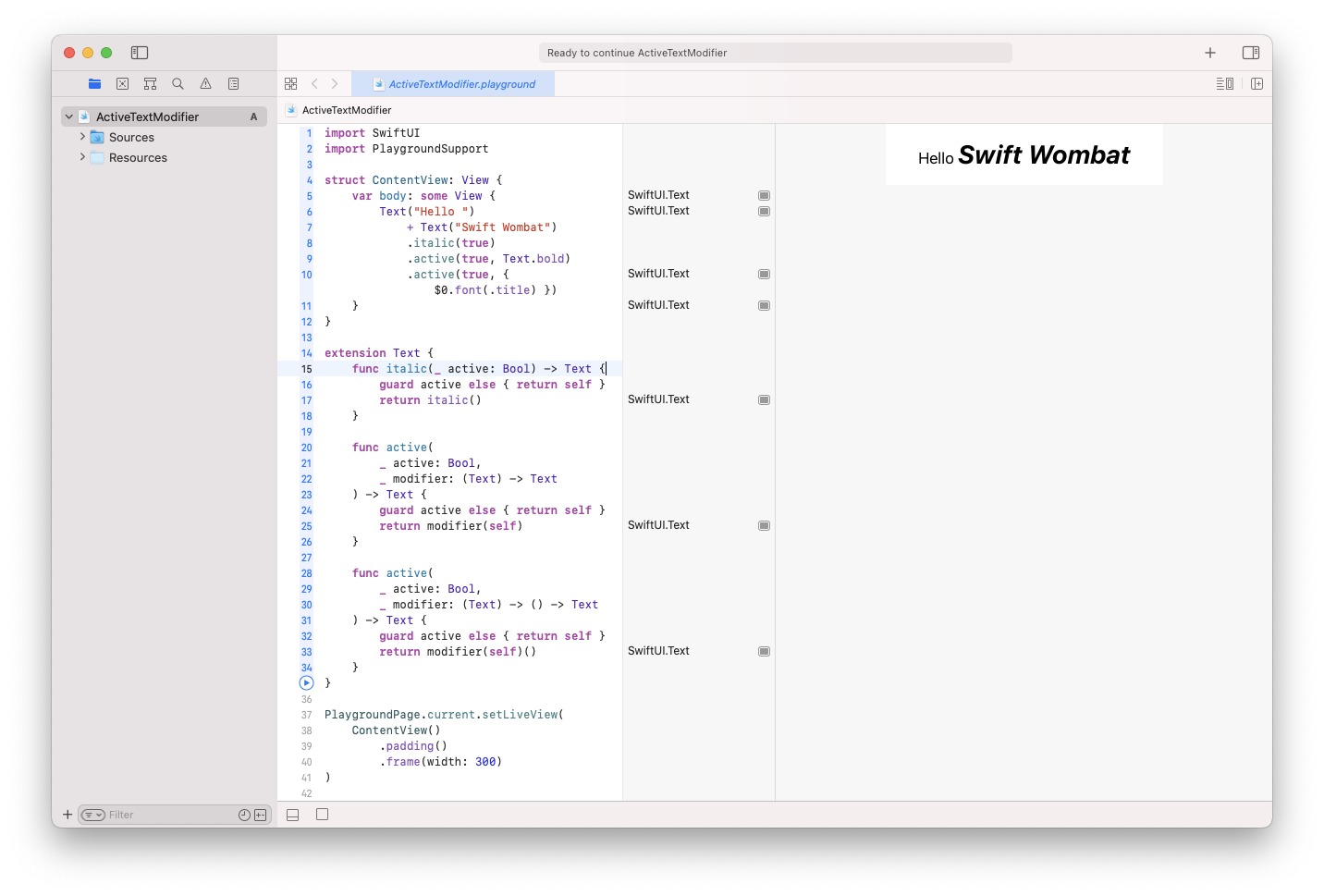Click 'struct ContentView: View {' line
The image size is (1324, 896).
click(413, 180)
